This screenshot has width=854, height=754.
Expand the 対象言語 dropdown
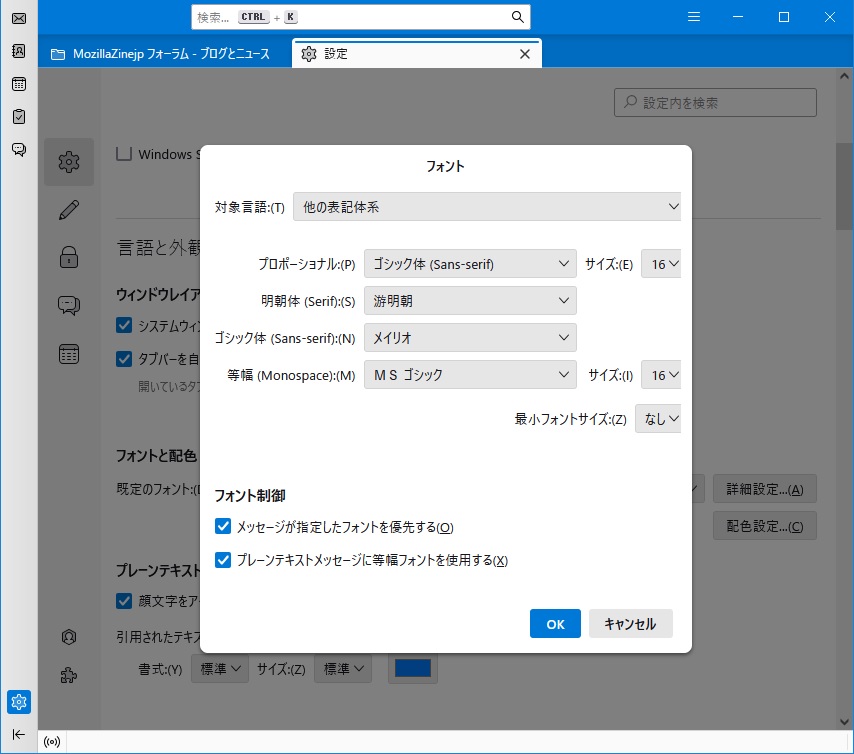[x=486, y=207]
